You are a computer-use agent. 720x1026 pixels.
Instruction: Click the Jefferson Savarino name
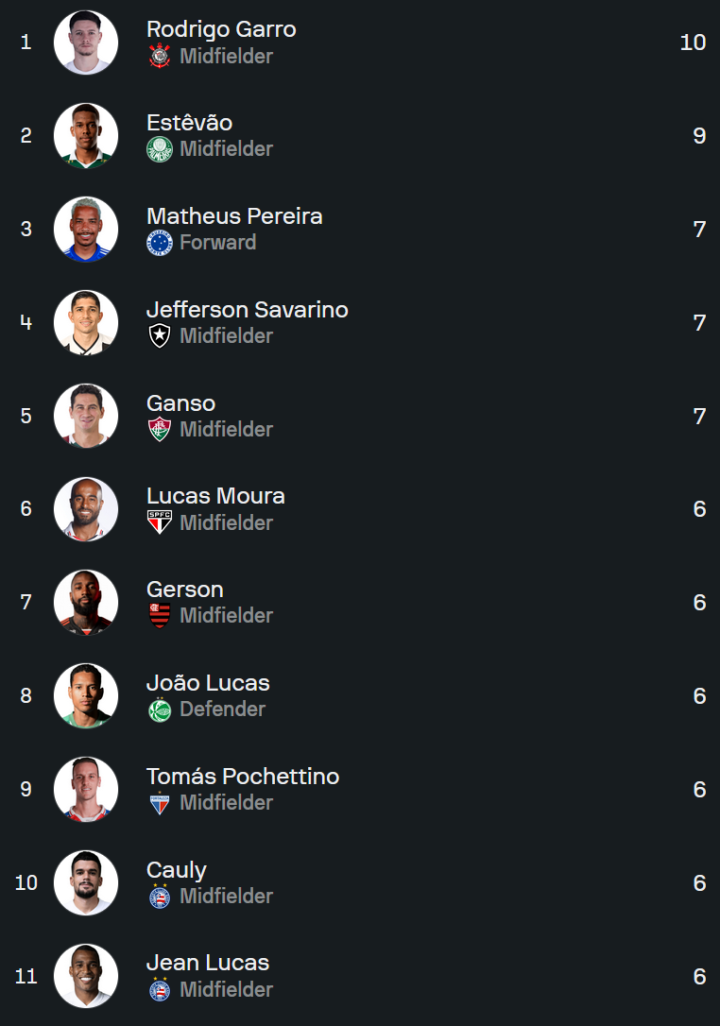click(x=247, y=310)
